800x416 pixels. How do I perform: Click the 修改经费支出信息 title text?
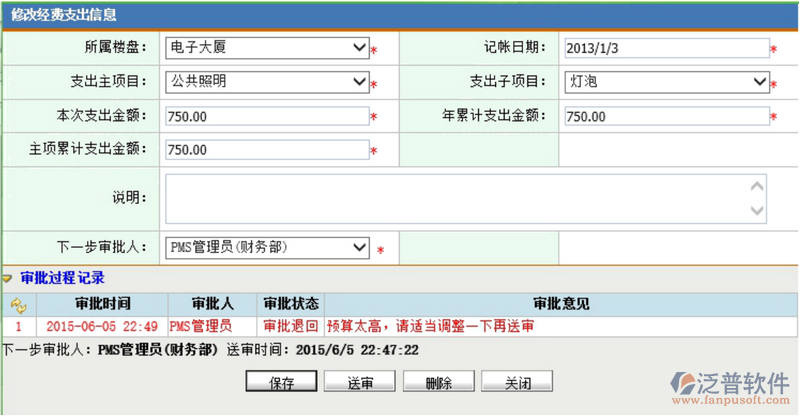(64, 15)
